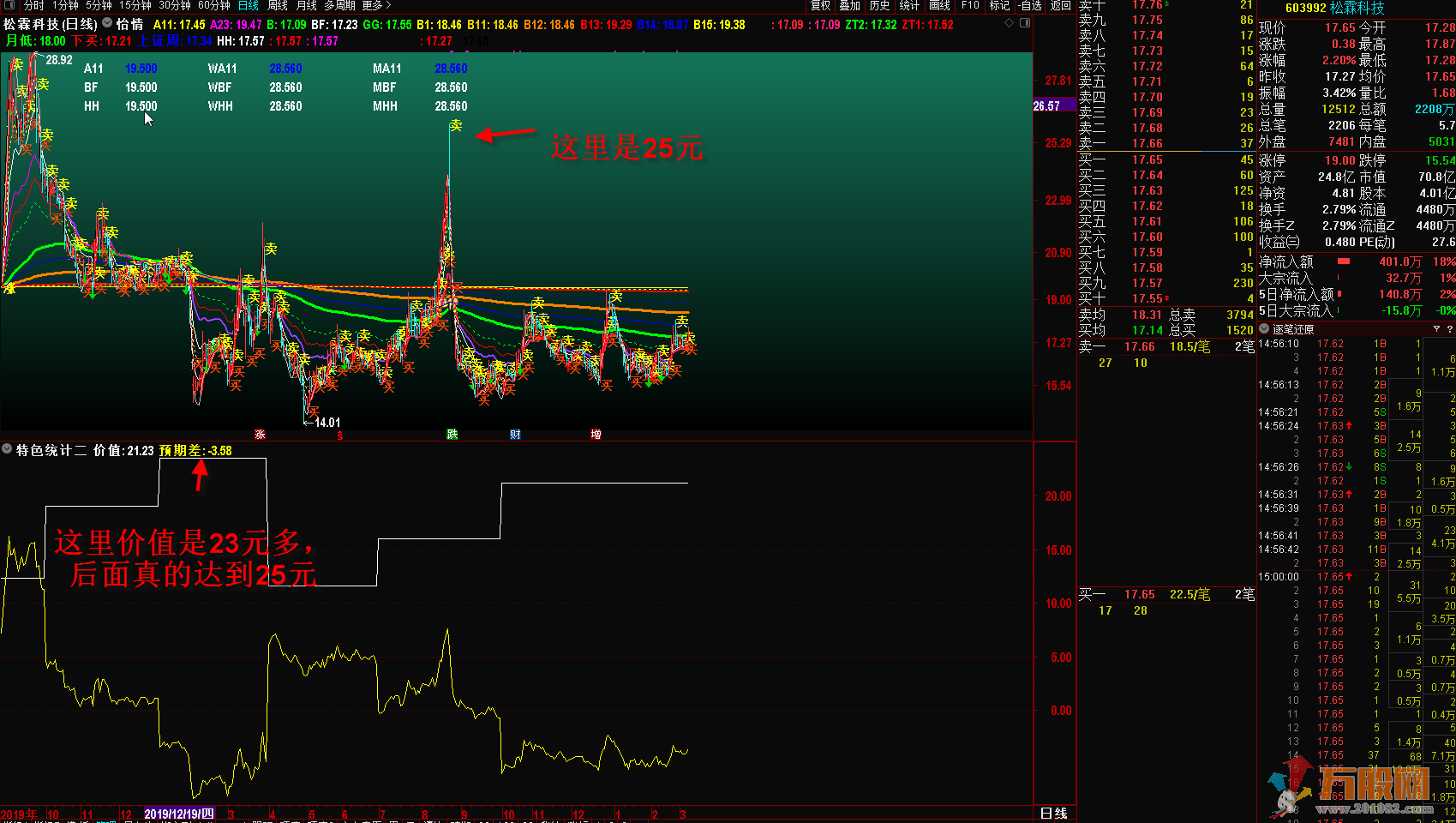Click the 统计 statistics button

tap(909, 5)
